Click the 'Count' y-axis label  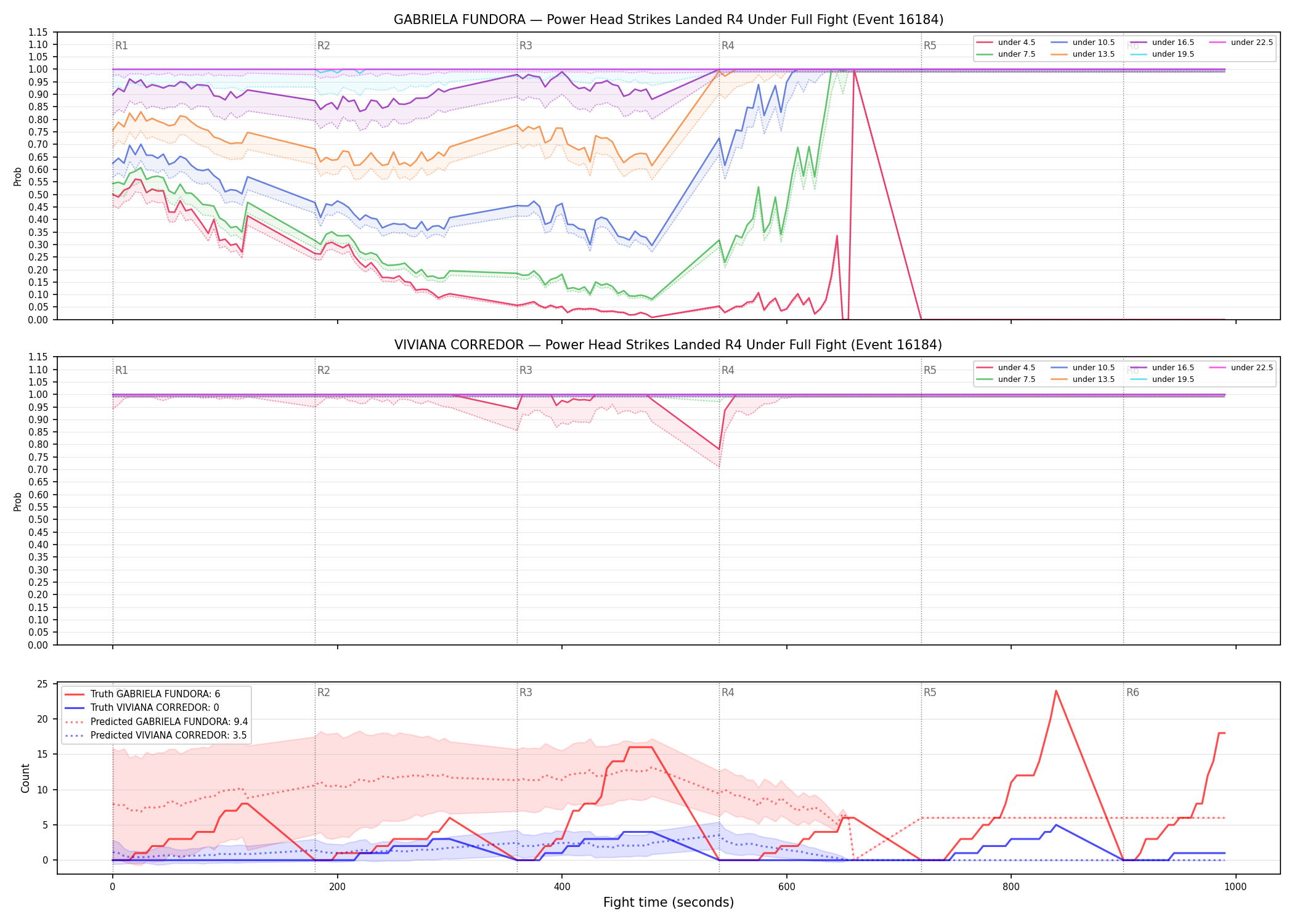point(25,778)
